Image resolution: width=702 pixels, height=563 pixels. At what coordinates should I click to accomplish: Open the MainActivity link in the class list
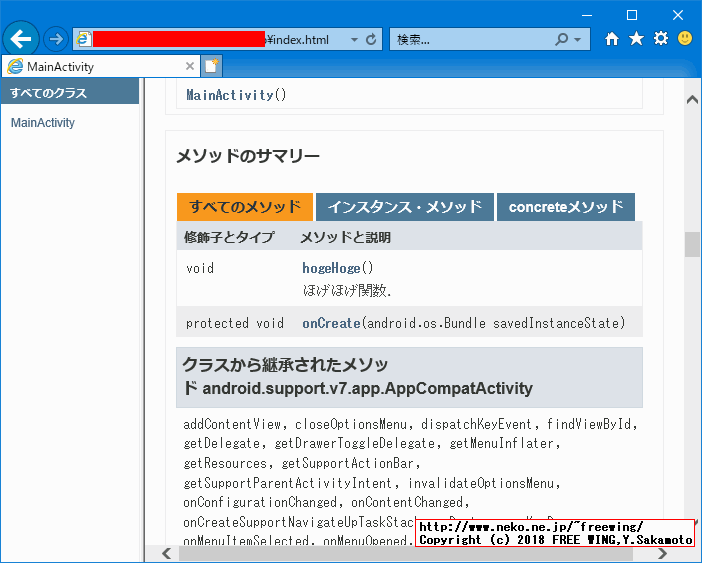[x=43, y=123]
